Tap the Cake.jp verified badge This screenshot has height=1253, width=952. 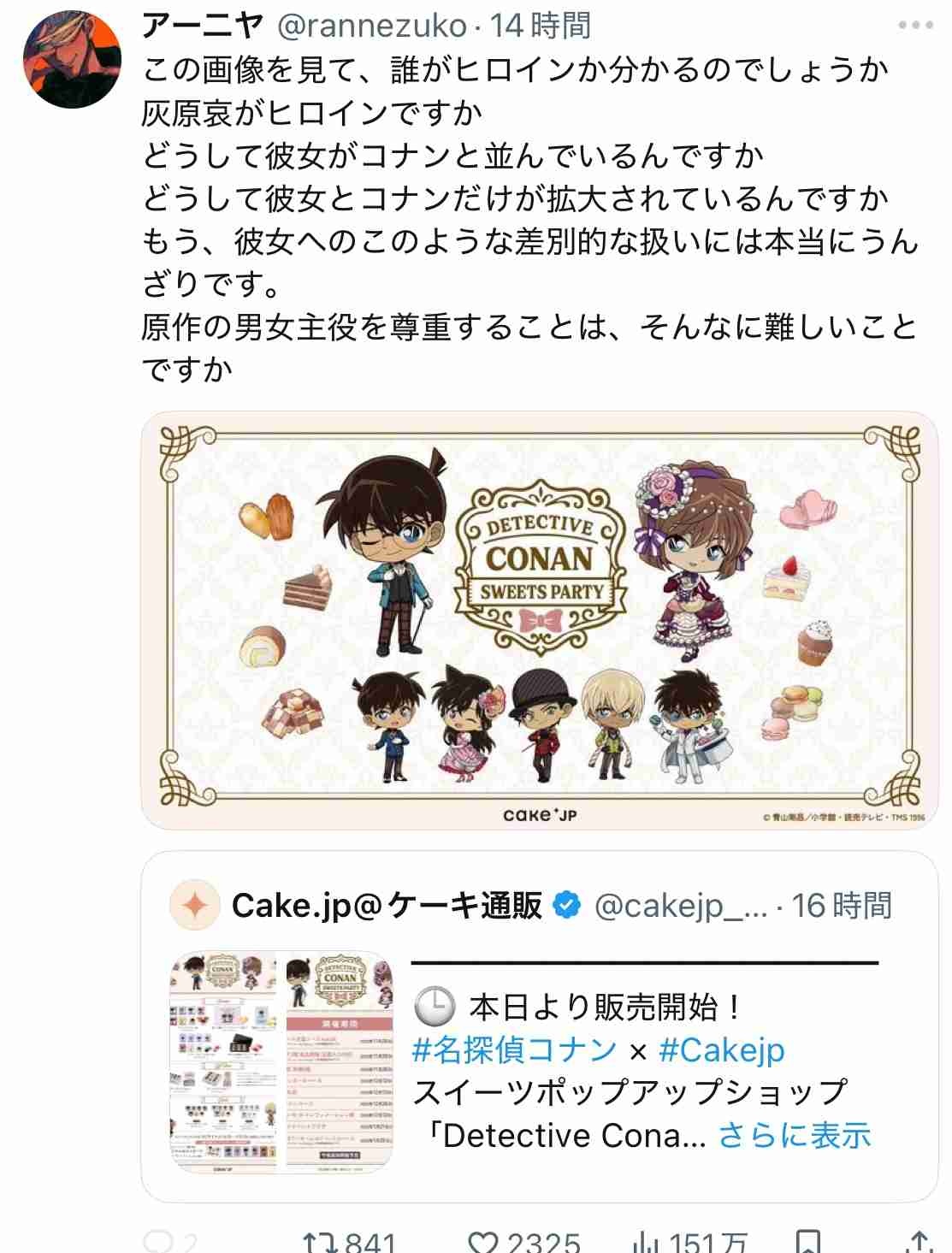click(567, 905)
